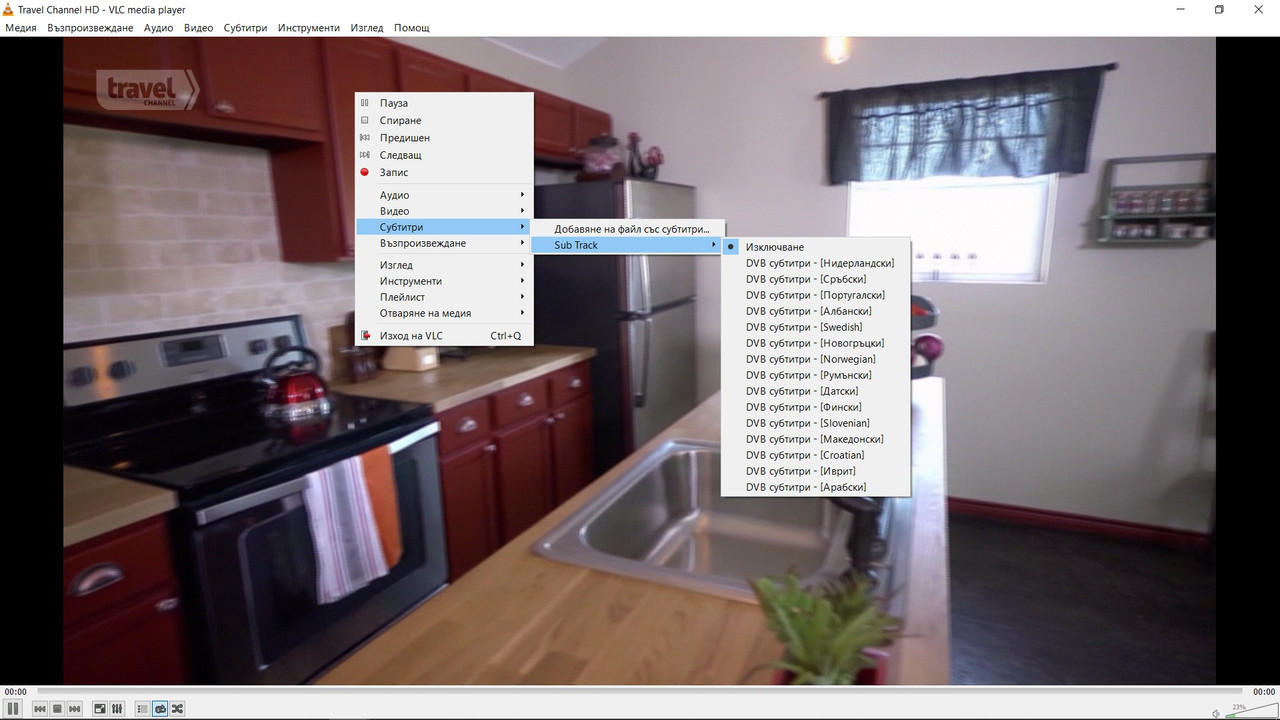The width and height of the screenshot is (1280, 720).
Task: Open the Субтитри menu in menu bar
Action: click(246, 28)
